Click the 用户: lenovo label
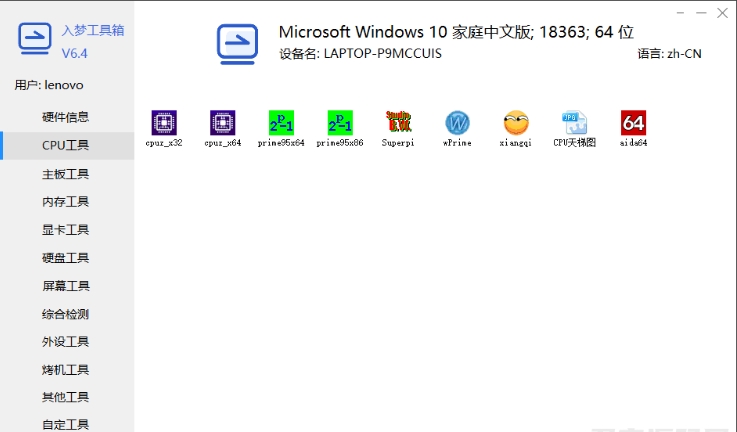Screen dimensions: 737x432 coord(49,85)
